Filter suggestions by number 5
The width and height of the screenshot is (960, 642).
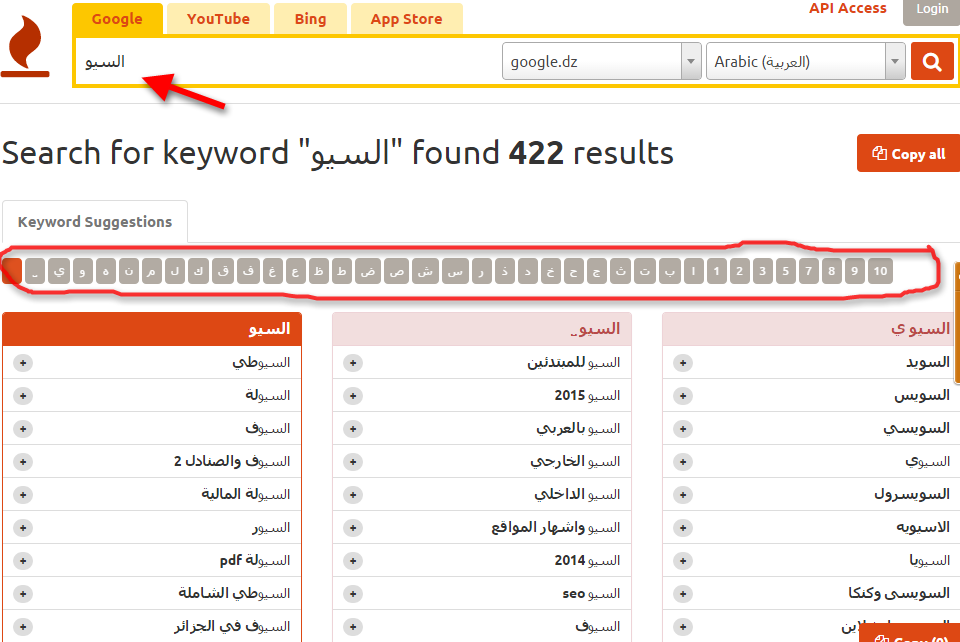[786, 271]
